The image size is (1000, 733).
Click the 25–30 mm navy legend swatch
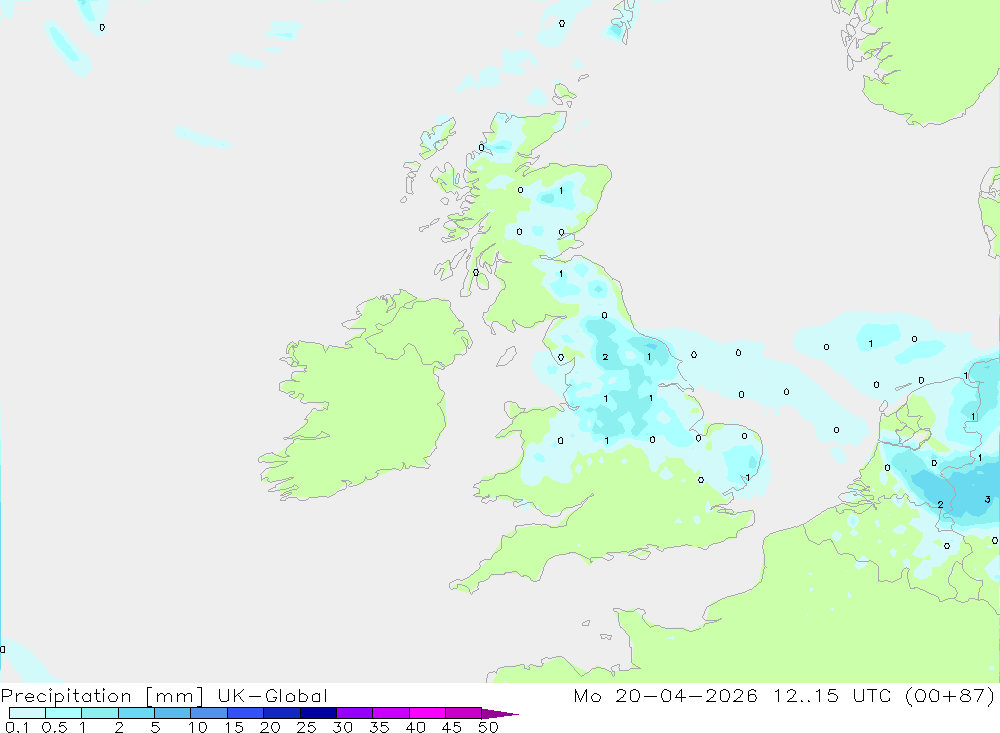coord(318,713)
